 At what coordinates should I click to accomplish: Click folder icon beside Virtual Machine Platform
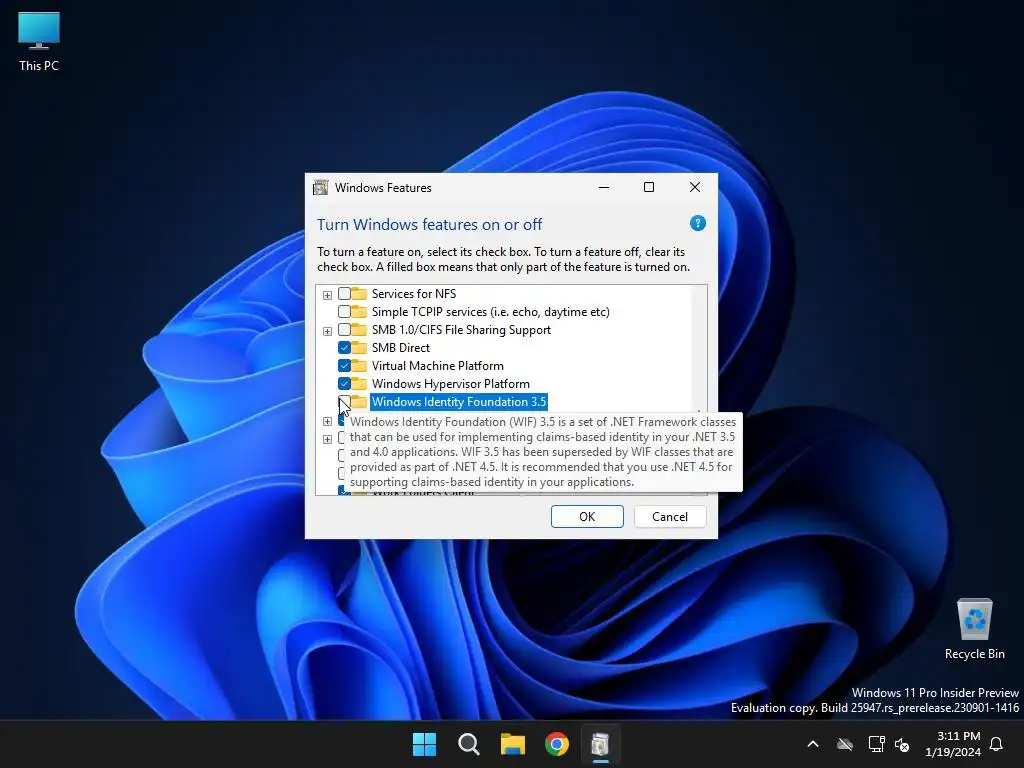click(x=359, y=366)
